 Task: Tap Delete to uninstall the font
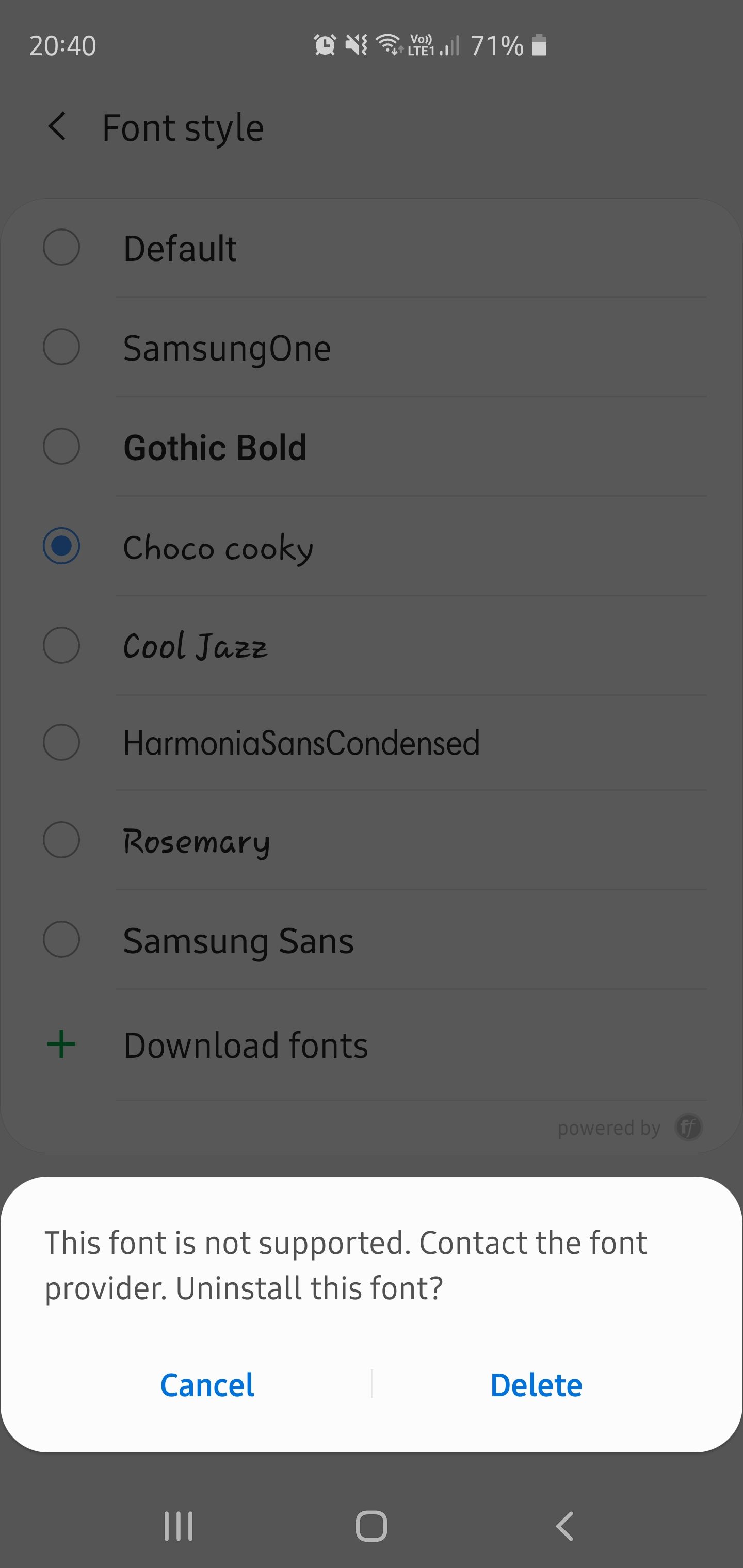pos(536,1385)
